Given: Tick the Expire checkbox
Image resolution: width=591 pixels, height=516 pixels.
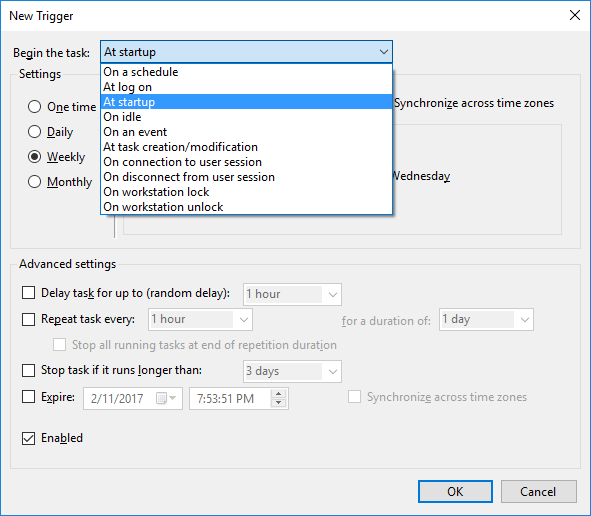Looking at the screenshot, I should [28, 397].
